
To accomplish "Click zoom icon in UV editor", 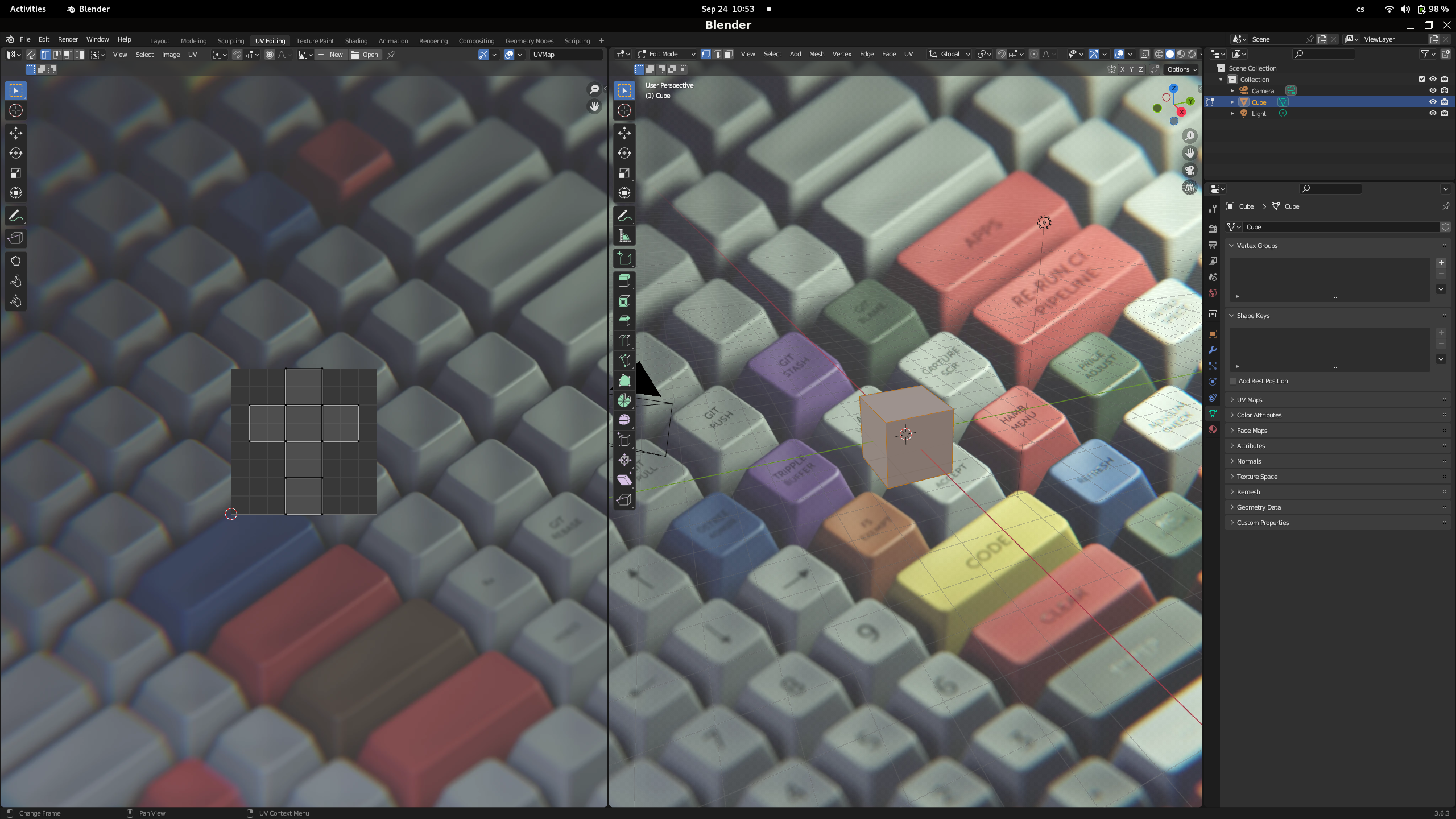I will pos(594,89).
